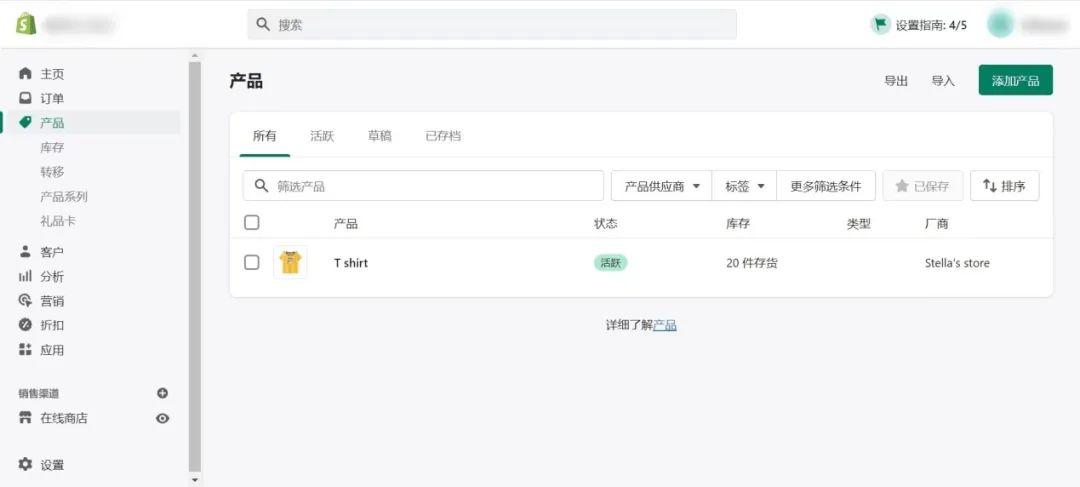
Task: Expand the 标签 filter dropdown
Action: point(744,186)
